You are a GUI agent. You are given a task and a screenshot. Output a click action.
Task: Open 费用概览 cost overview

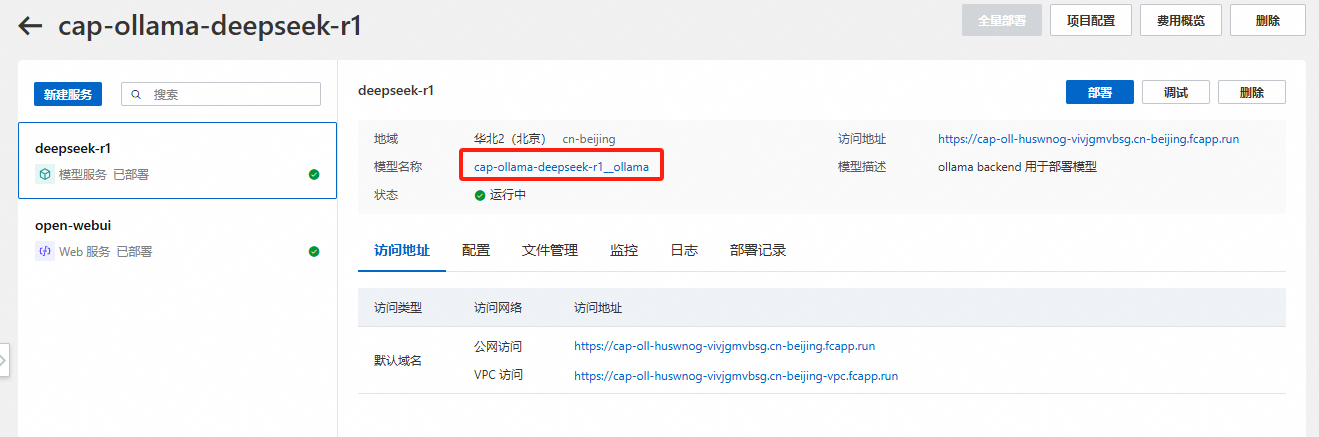click(x=1181, y=20)
